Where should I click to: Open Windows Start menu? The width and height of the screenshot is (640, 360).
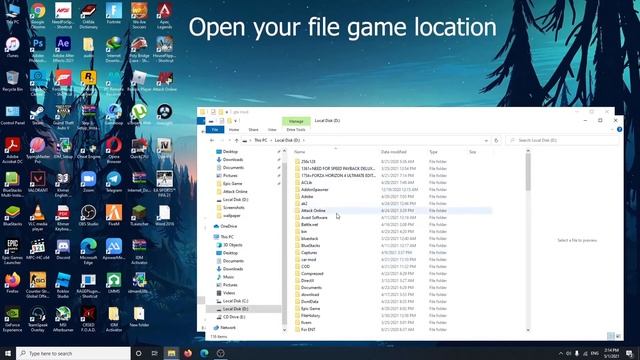click(8, 353)
